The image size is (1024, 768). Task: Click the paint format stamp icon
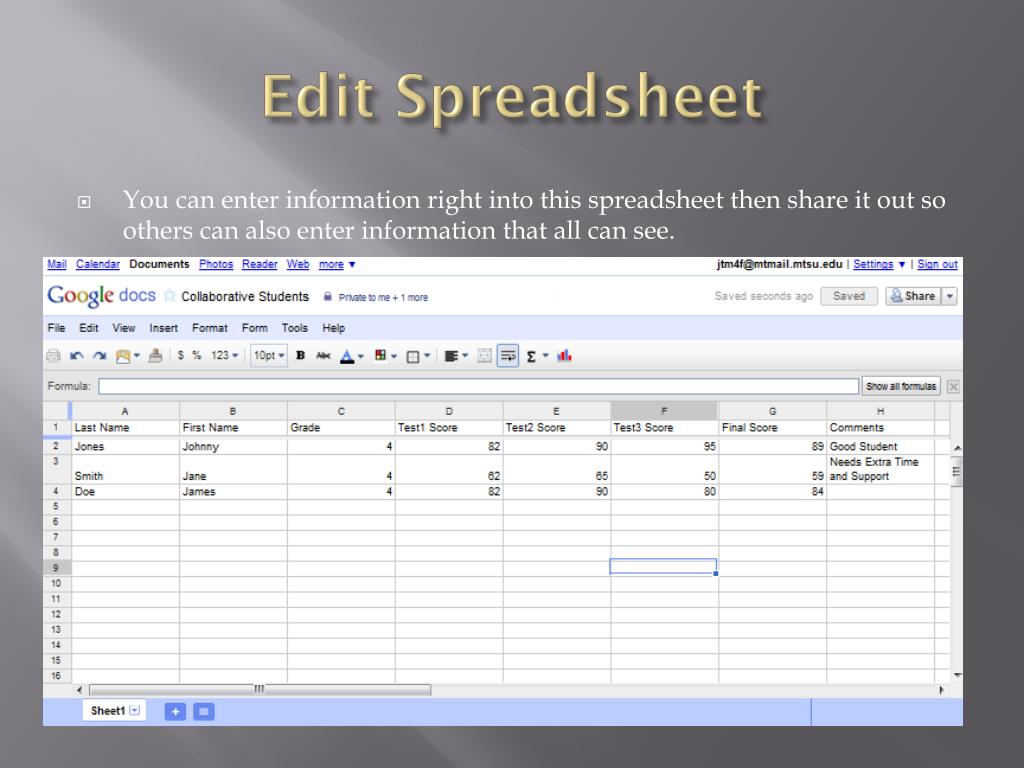click(x=155, y=356)
